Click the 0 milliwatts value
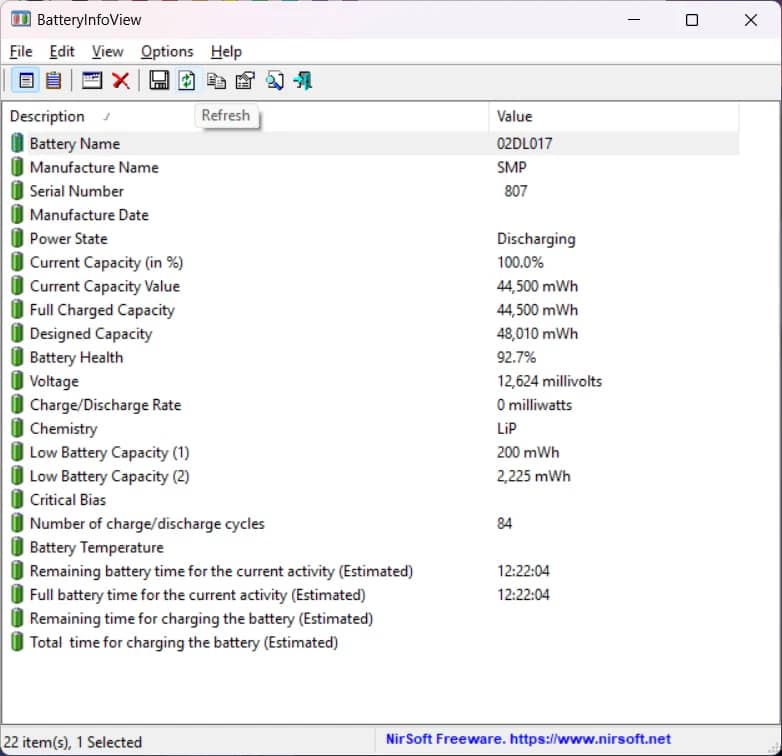This screenshot has height=756, width=782. point(534,404)
